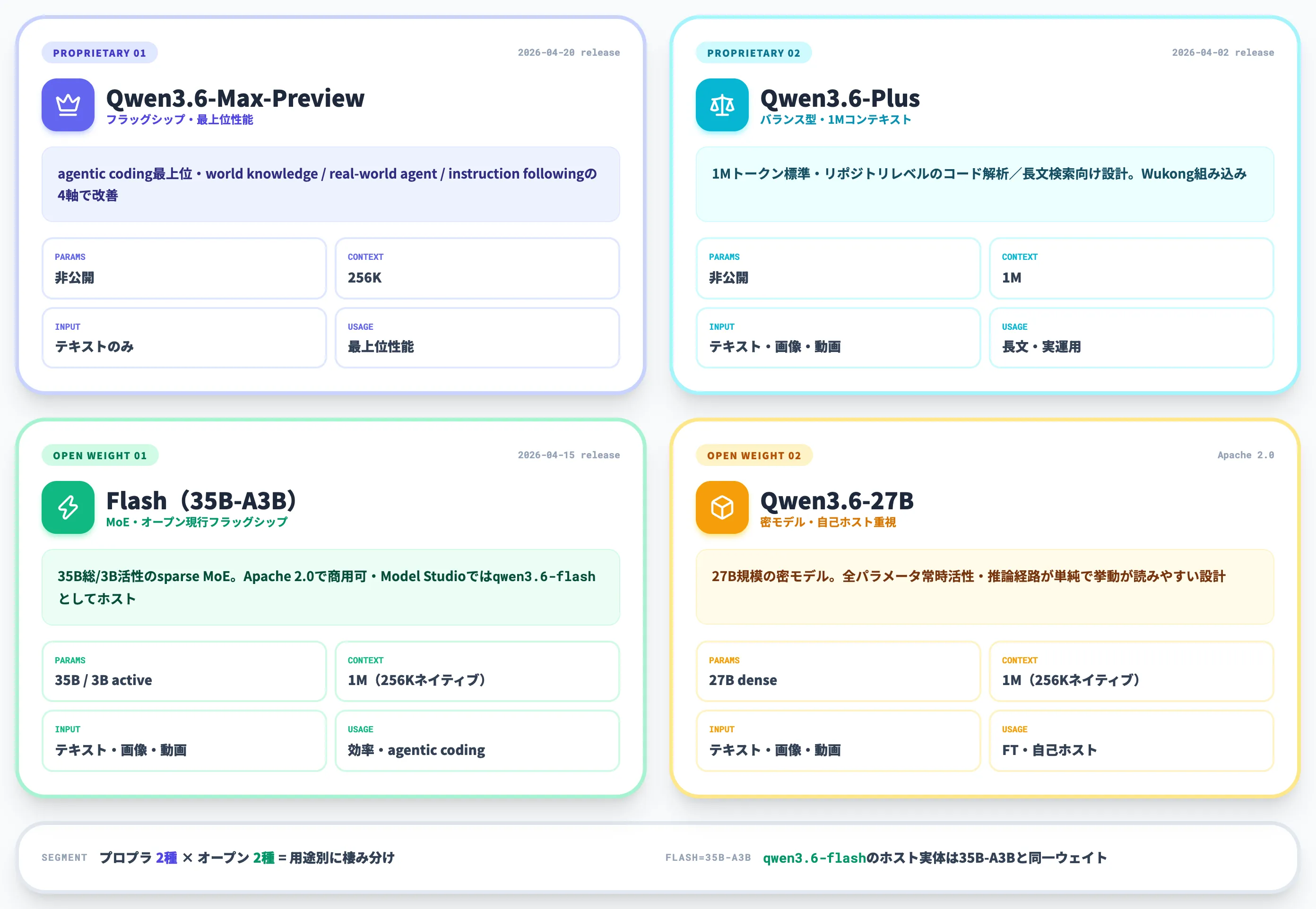Viewport: 1316px width, 909px height.
Task: Click the 35B総/3B活性 sparse MoE description
Action: pos(330,587)
